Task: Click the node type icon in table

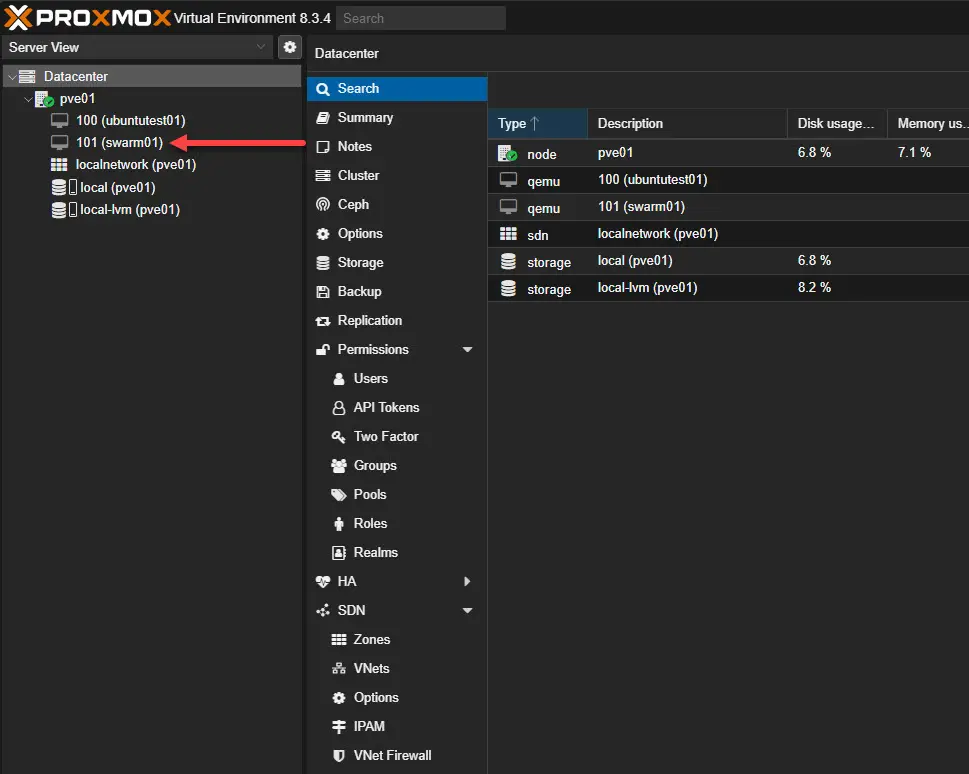Action: click(508, 153)
